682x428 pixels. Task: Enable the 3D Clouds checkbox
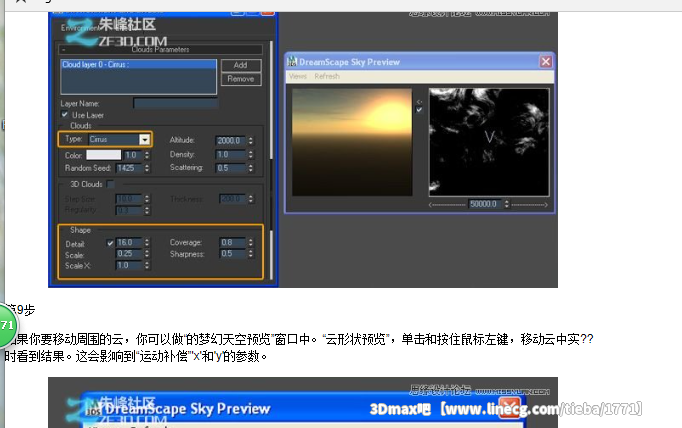tap(110, 184)
